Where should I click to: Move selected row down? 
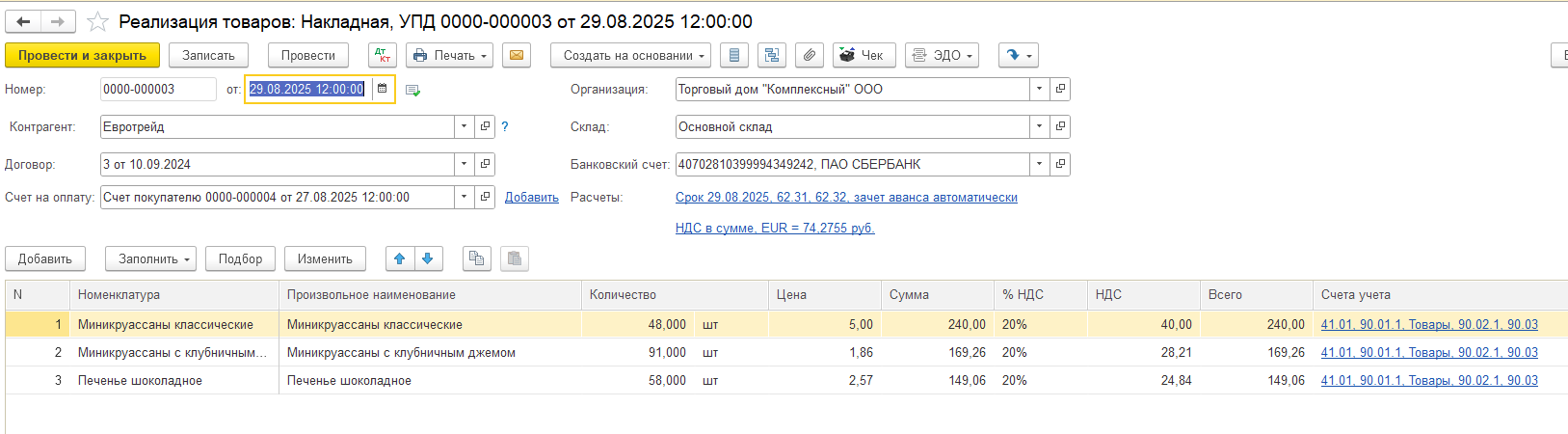[428, 258]
